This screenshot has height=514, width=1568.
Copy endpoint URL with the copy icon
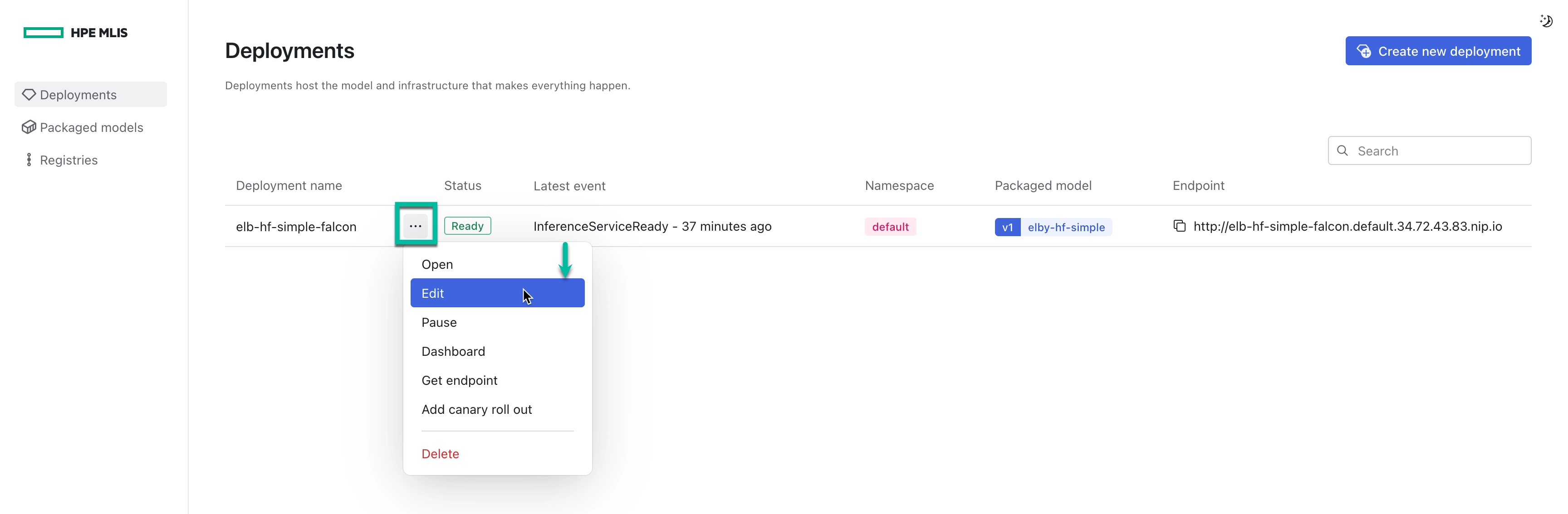click(x=1179, y=226)
